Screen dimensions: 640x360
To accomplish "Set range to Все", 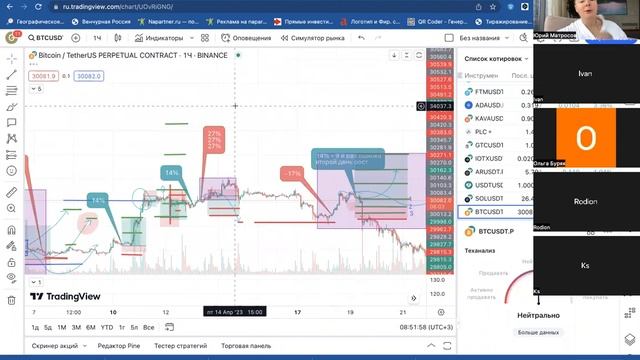I will (x=149, y=327).
